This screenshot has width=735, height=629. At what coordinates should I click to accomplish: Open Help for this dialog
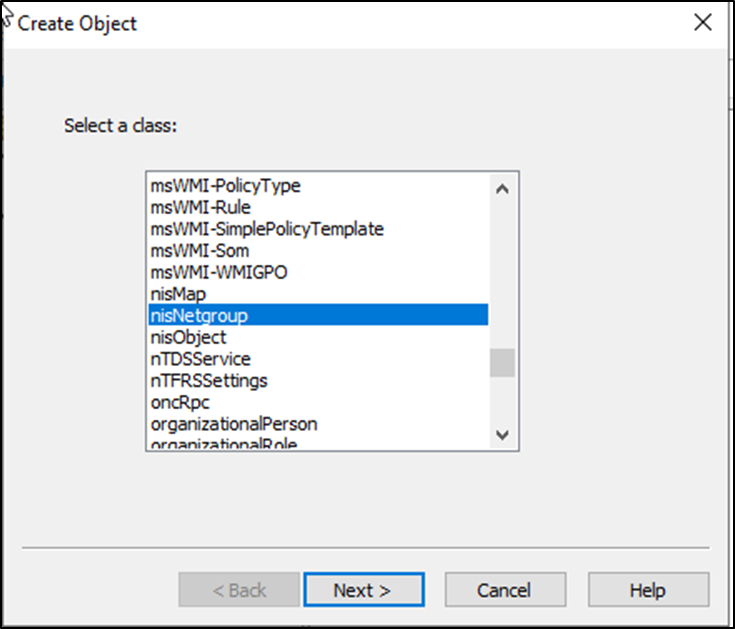click(647, 590)
